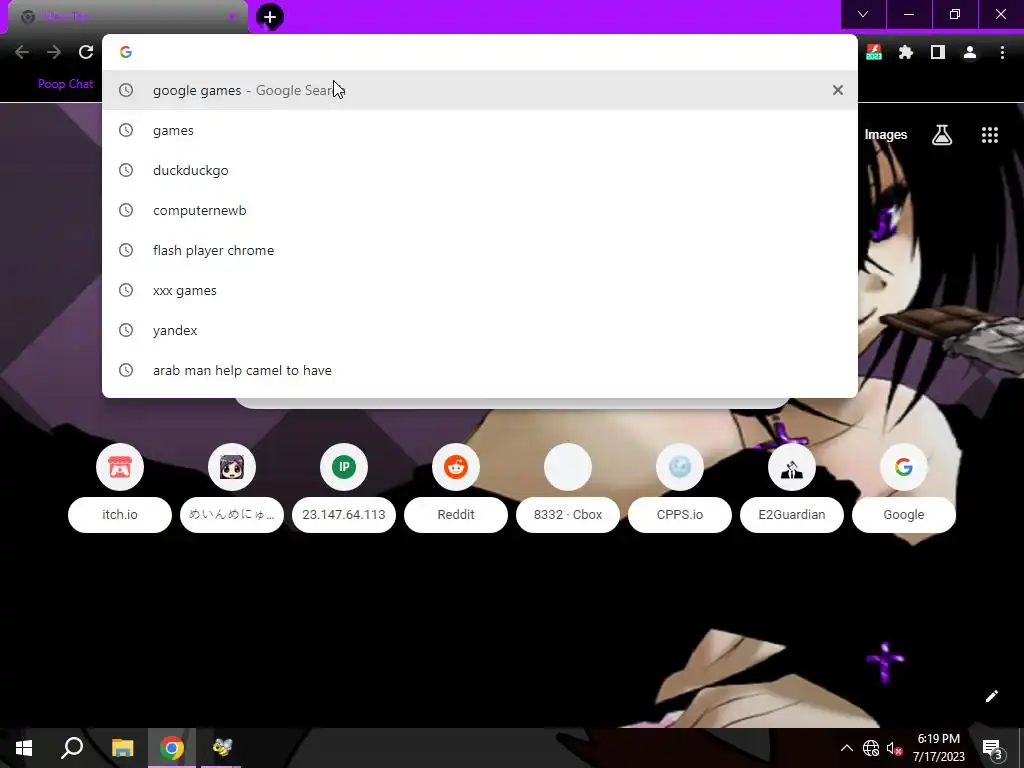The image size is (1024, 768).
Task: Open the profile avatar icon
Action: (x=970, y=52)
